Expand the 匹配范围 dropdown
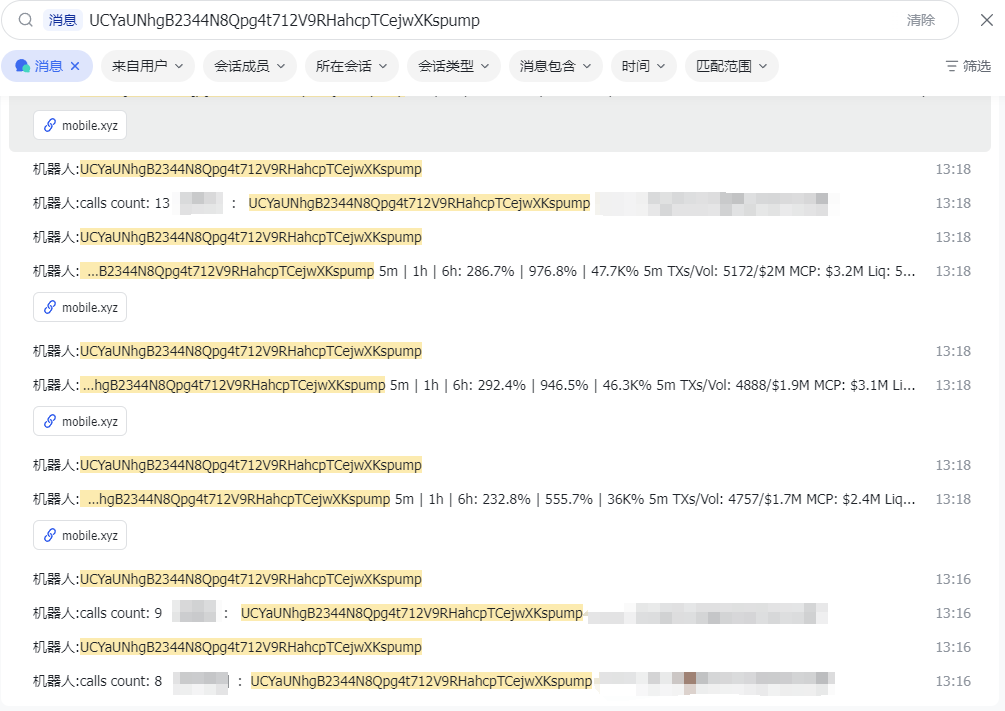This screenshot has width=1005, height=711. [x=731, y=66]
